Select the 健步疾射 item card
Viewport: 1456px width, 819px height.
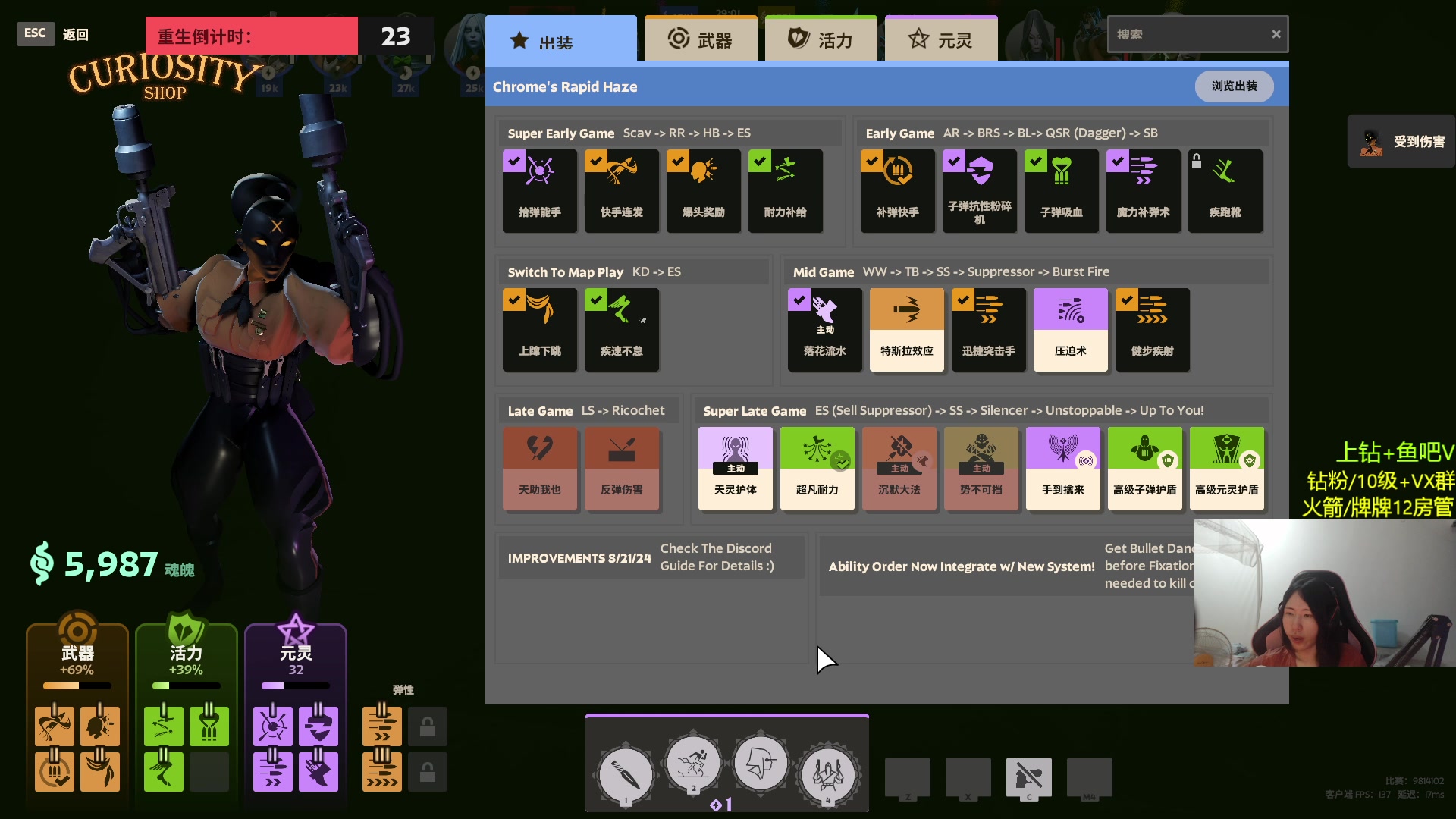[x=1152, y=330]
